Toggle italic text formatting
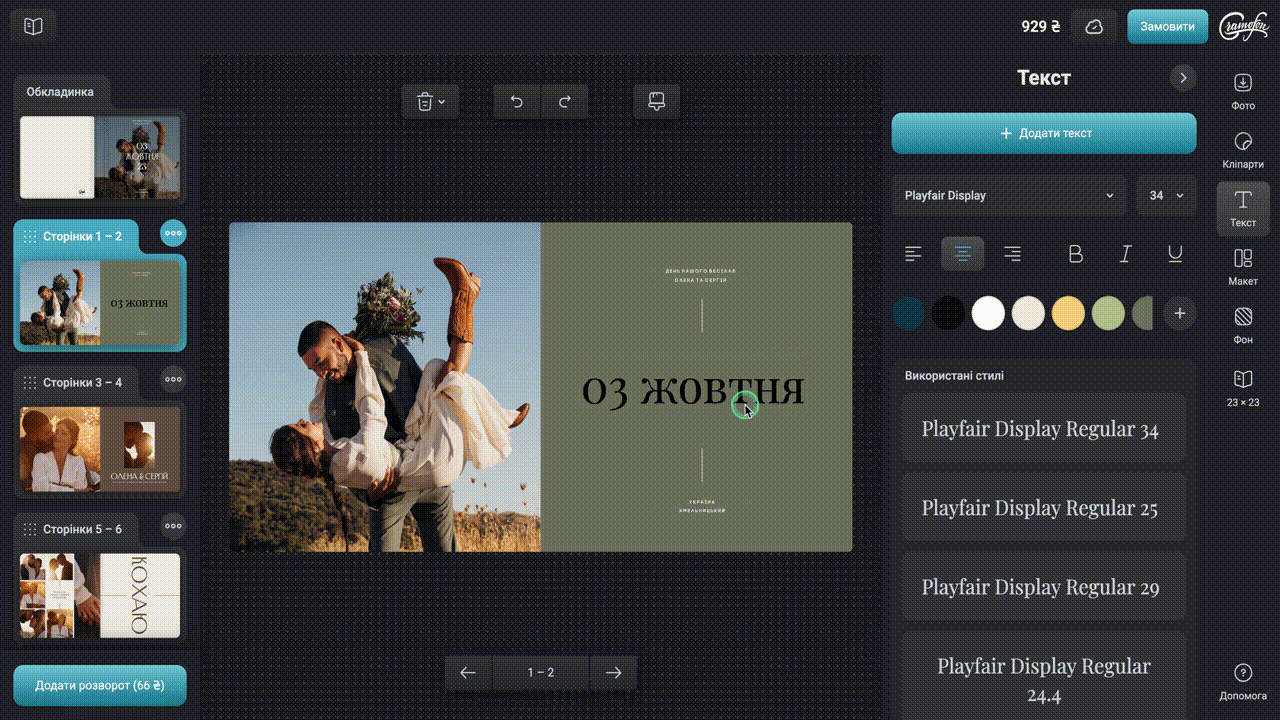 click(x=1125, y=254)
